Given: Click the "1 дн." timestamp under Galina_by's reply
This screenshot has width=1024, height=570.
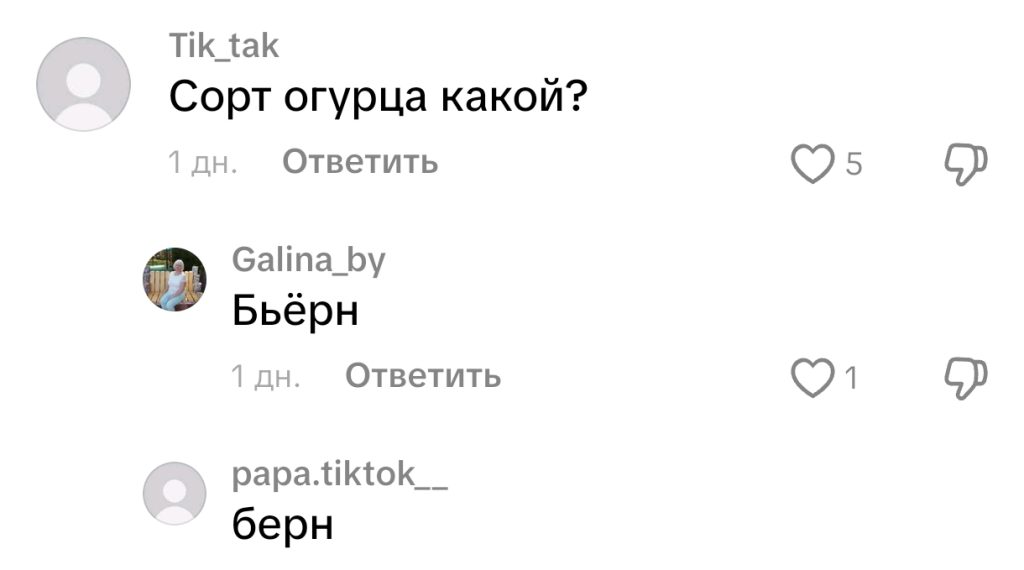Looking at the screenshot, I should [265, 377].
